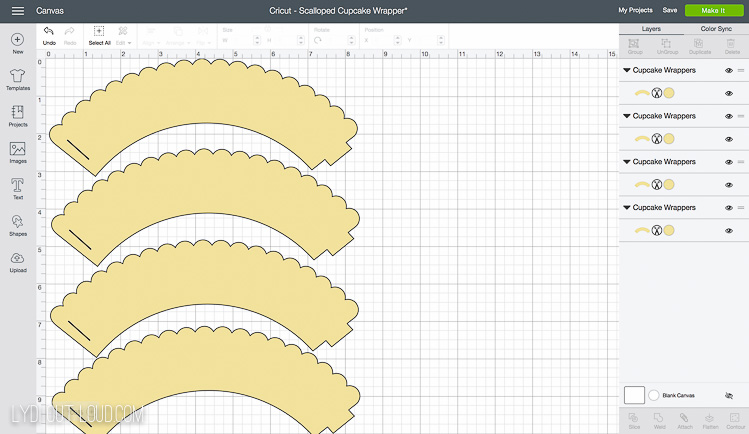Hide the fourth Cupcake Wrappers group
The image size is (749, 434).
pos(728,208)
